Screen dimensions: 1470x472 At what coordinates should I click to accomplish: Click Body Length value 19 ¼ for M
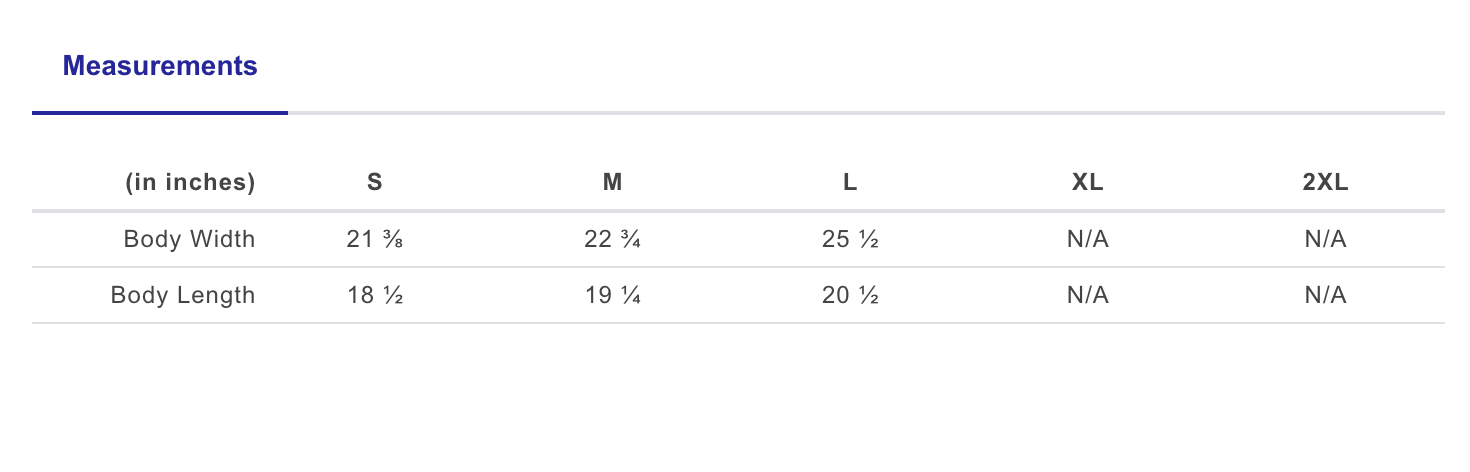613,296
